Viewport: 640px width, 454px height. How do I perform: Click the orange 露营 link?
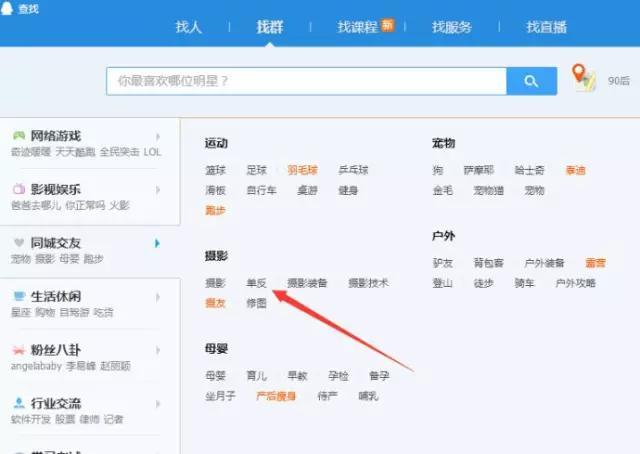point(596,263)
